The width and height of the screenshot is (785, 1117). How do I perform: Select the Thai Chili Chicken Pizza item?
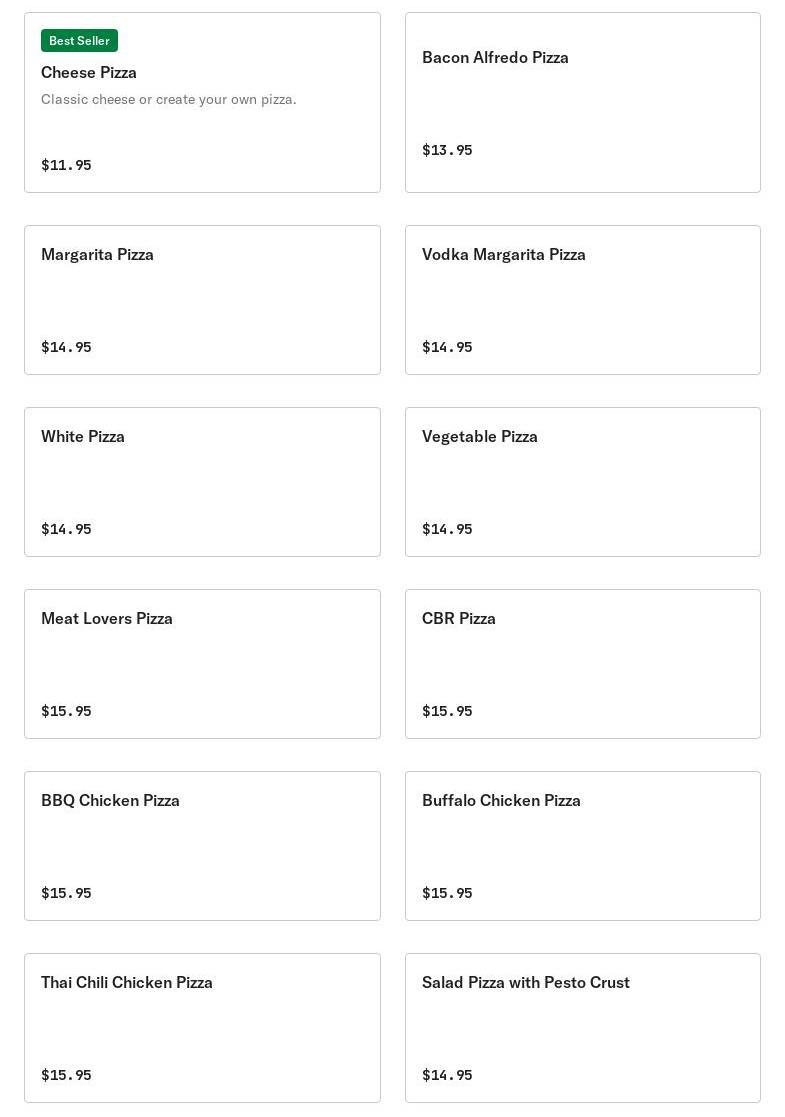(202, 1028)
